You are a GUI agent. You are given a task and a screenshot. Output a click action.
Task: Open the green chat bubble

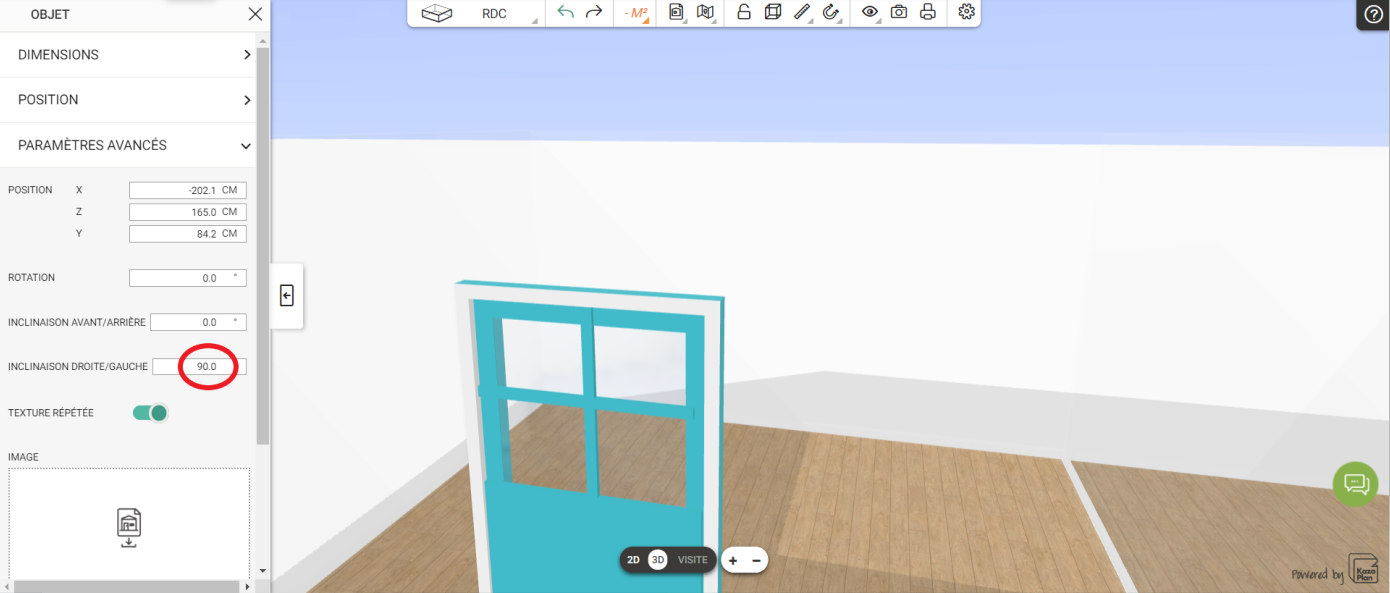tap(1356, 484)
